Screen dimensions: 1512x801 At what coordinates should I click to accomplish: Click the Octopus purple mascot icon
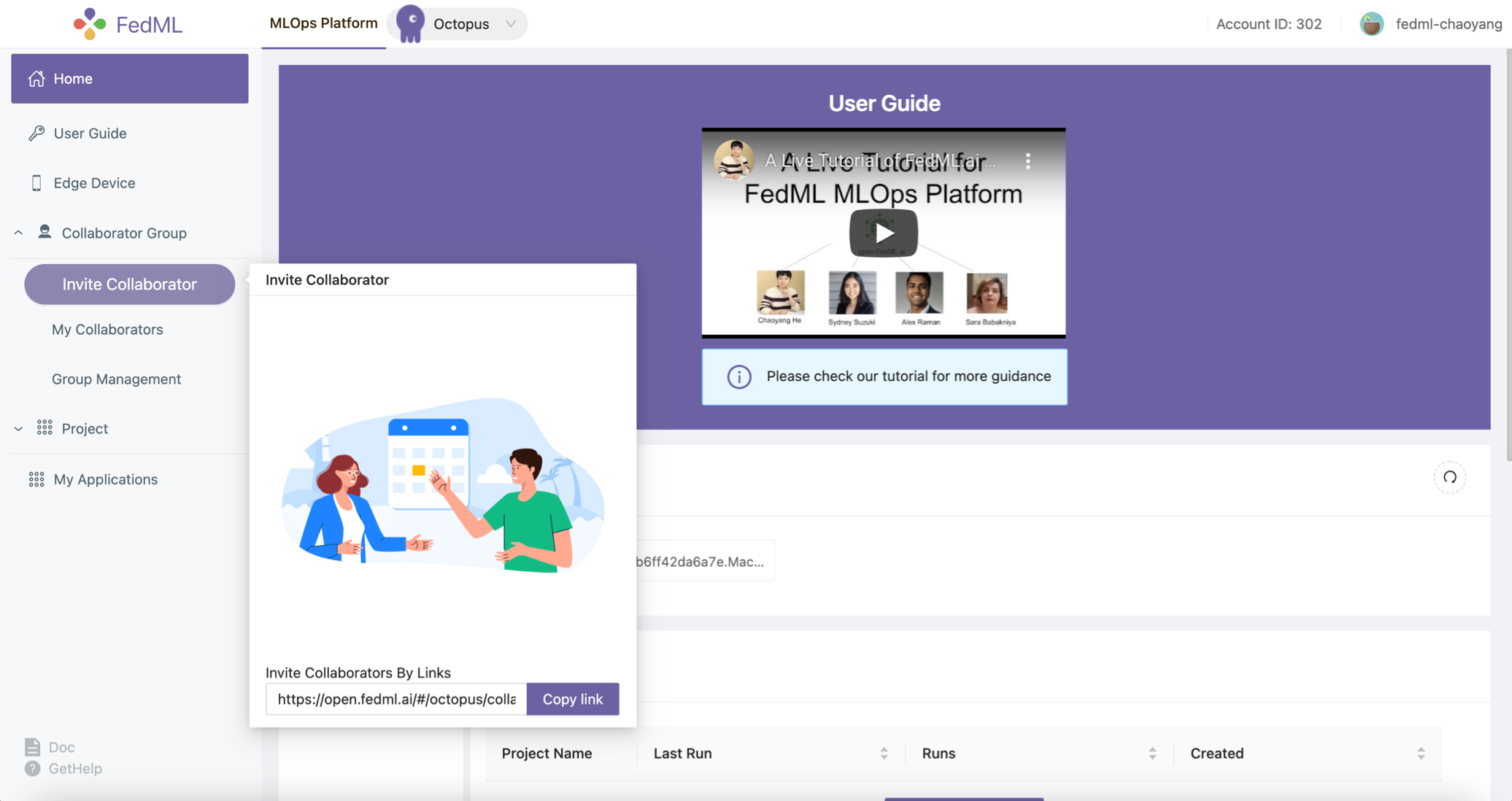click(x=411, y=23)
